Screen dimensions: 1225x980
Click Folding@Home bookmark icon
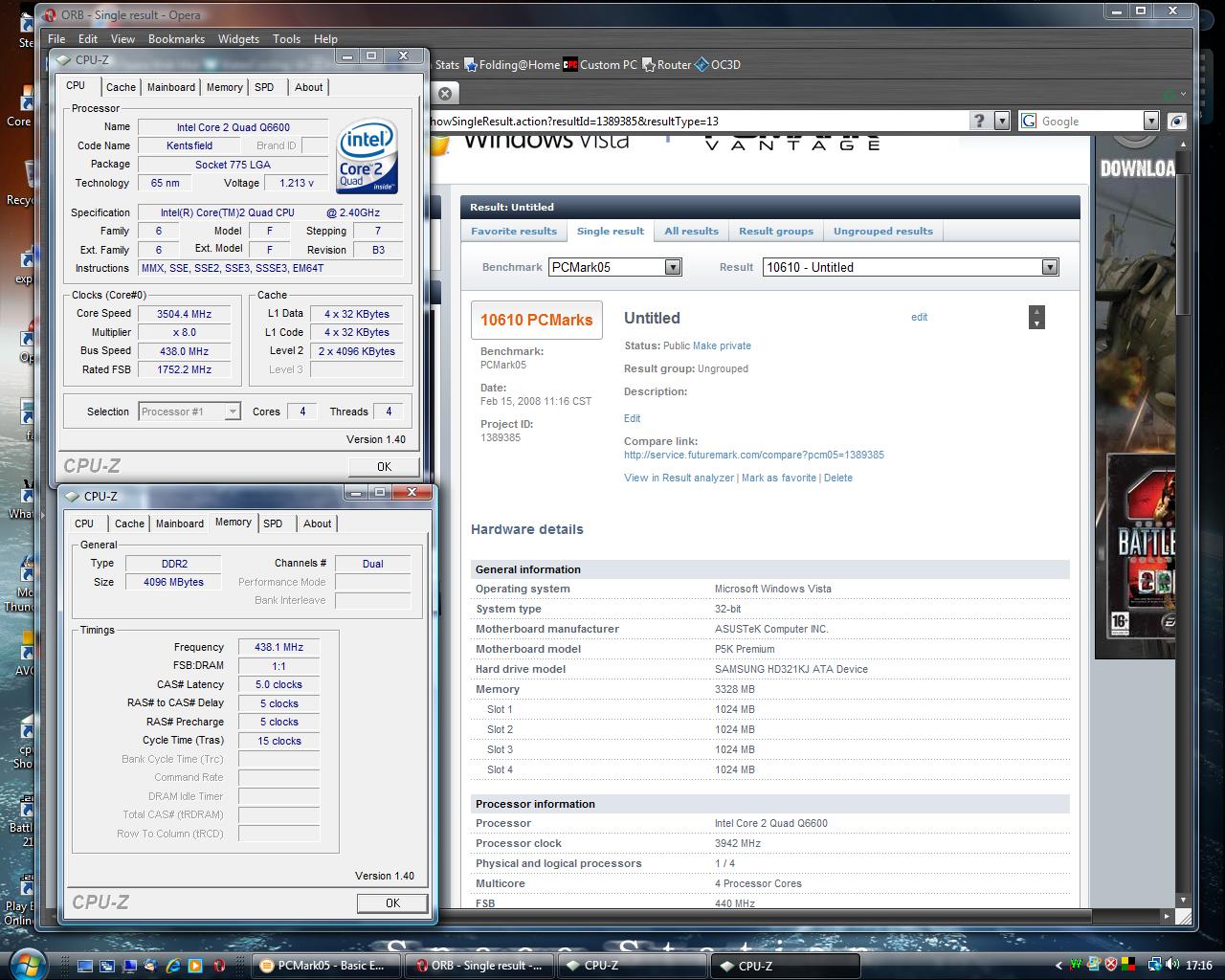pos(471,65)
